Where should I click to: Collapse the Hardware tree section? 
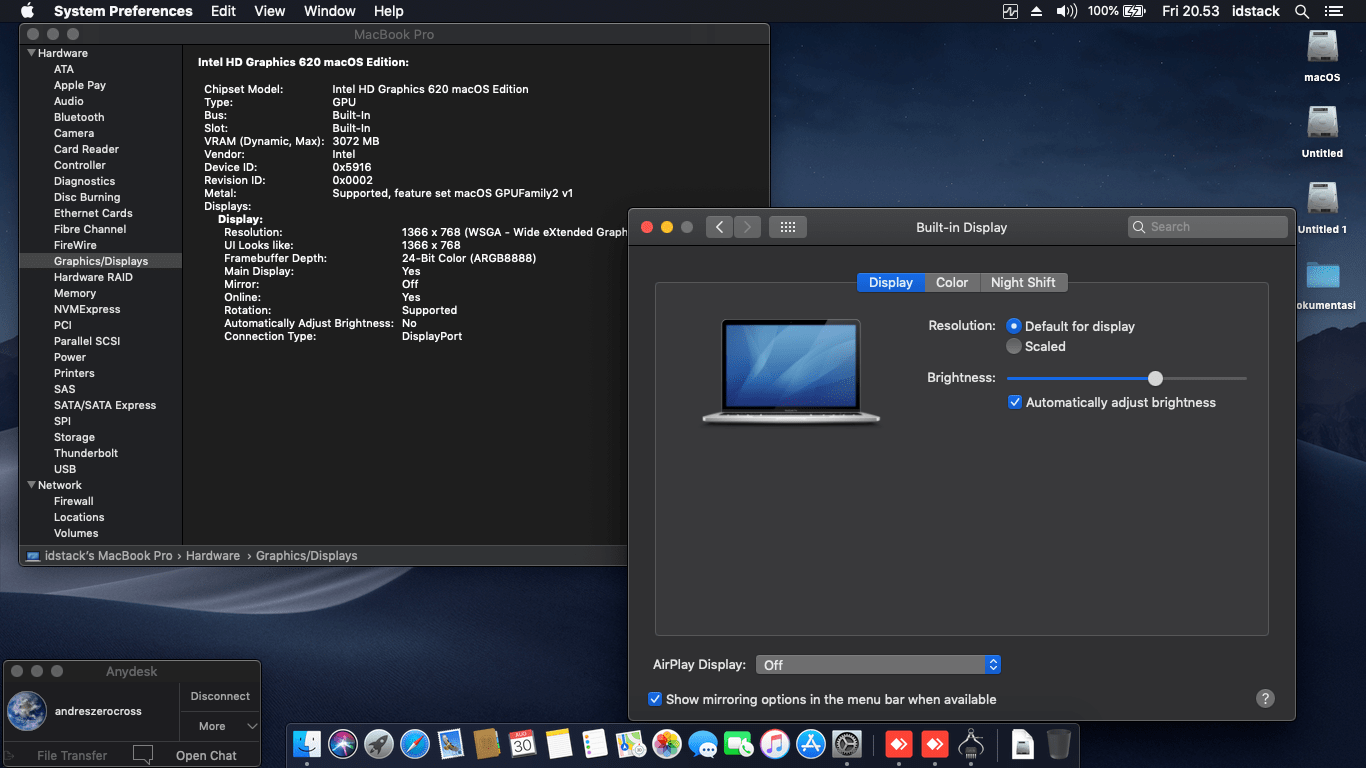click(32, 53)
